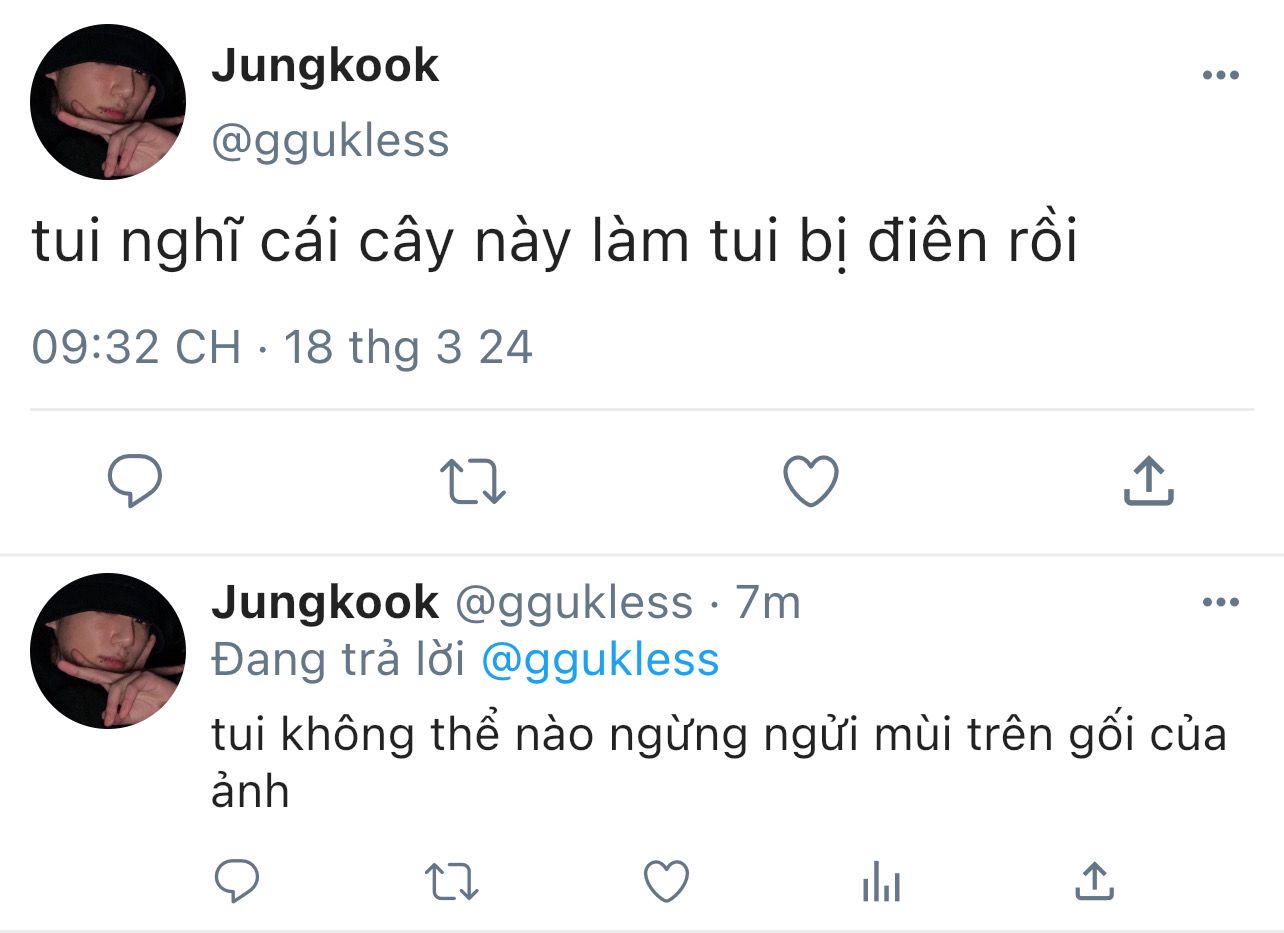1284x933 pixels.
Task: Click blue @ggukless mention in reply
Action: (600, 660)
